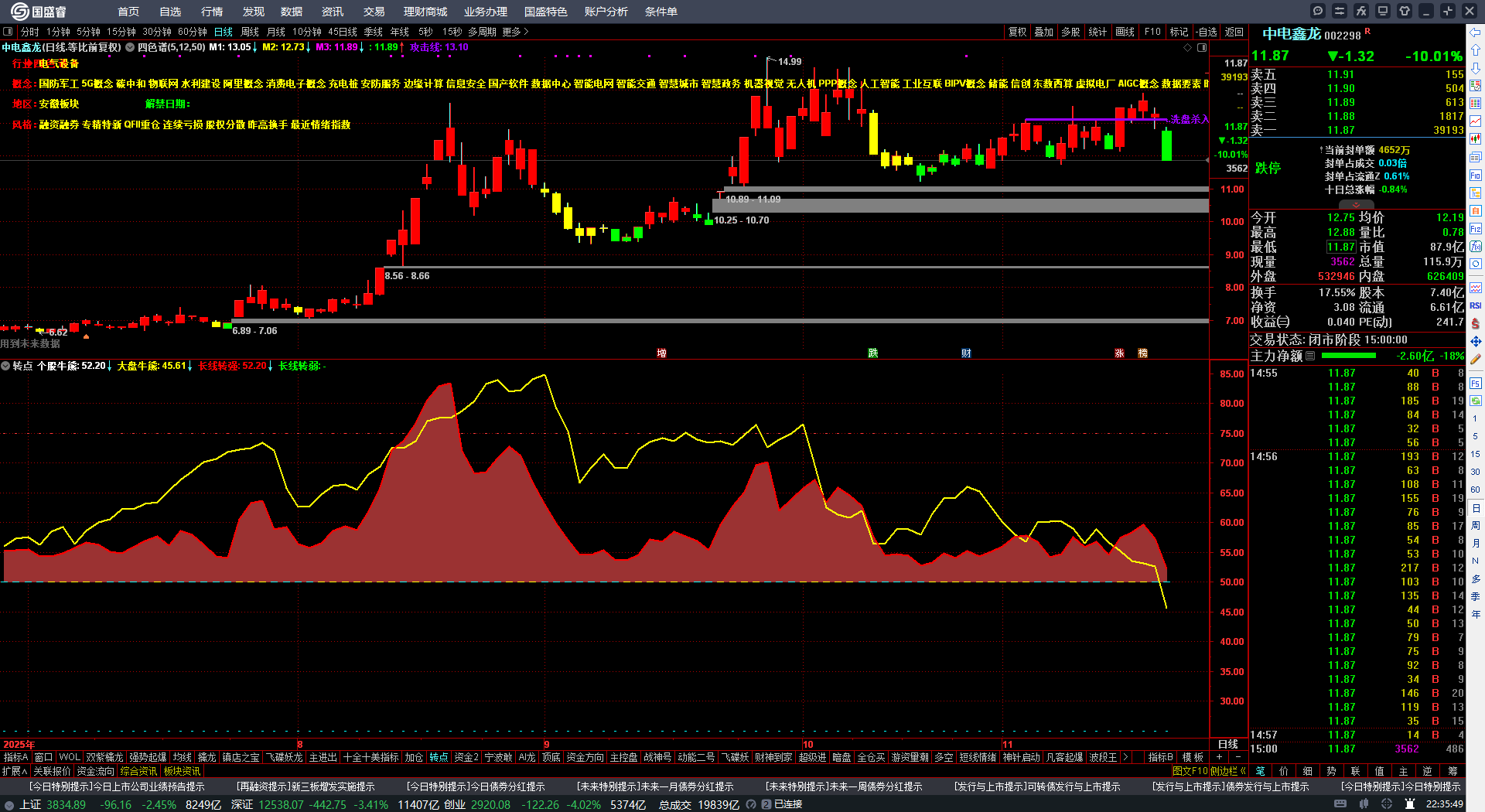Add an indicator panel with plus button
This screenshot has width=1485, height=812.
(1220, 757)
